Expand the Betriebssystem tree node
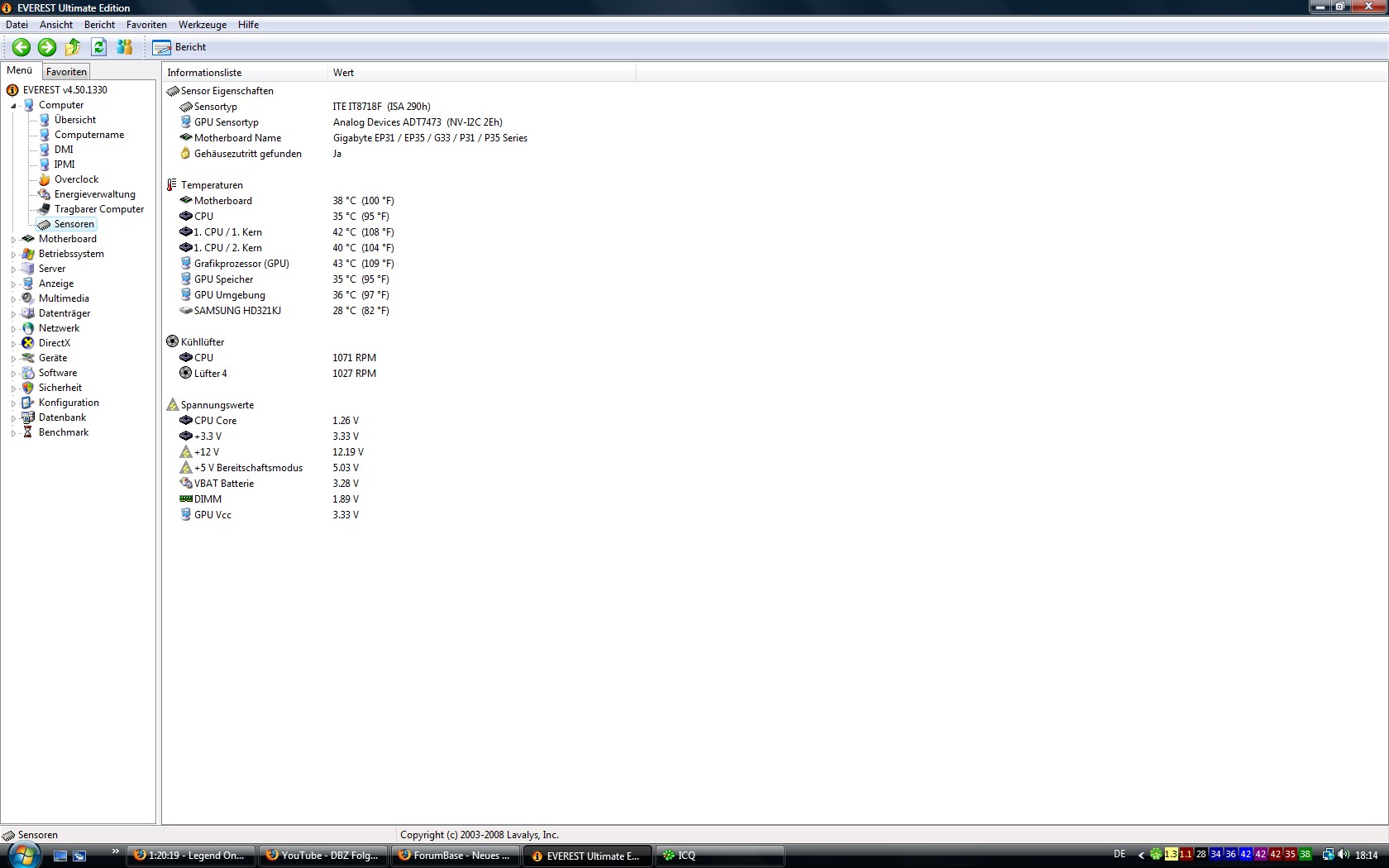This screenshot has height=868, width=1389. tap(13, 255)
